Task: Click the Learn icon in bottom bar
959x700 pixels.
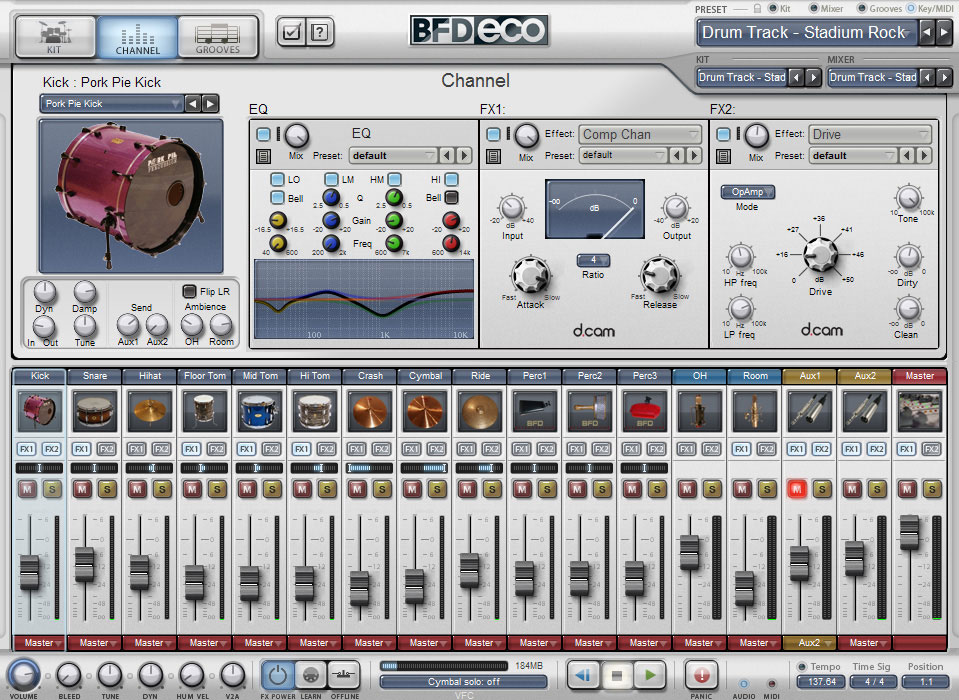Action: (x=311, y=674)
